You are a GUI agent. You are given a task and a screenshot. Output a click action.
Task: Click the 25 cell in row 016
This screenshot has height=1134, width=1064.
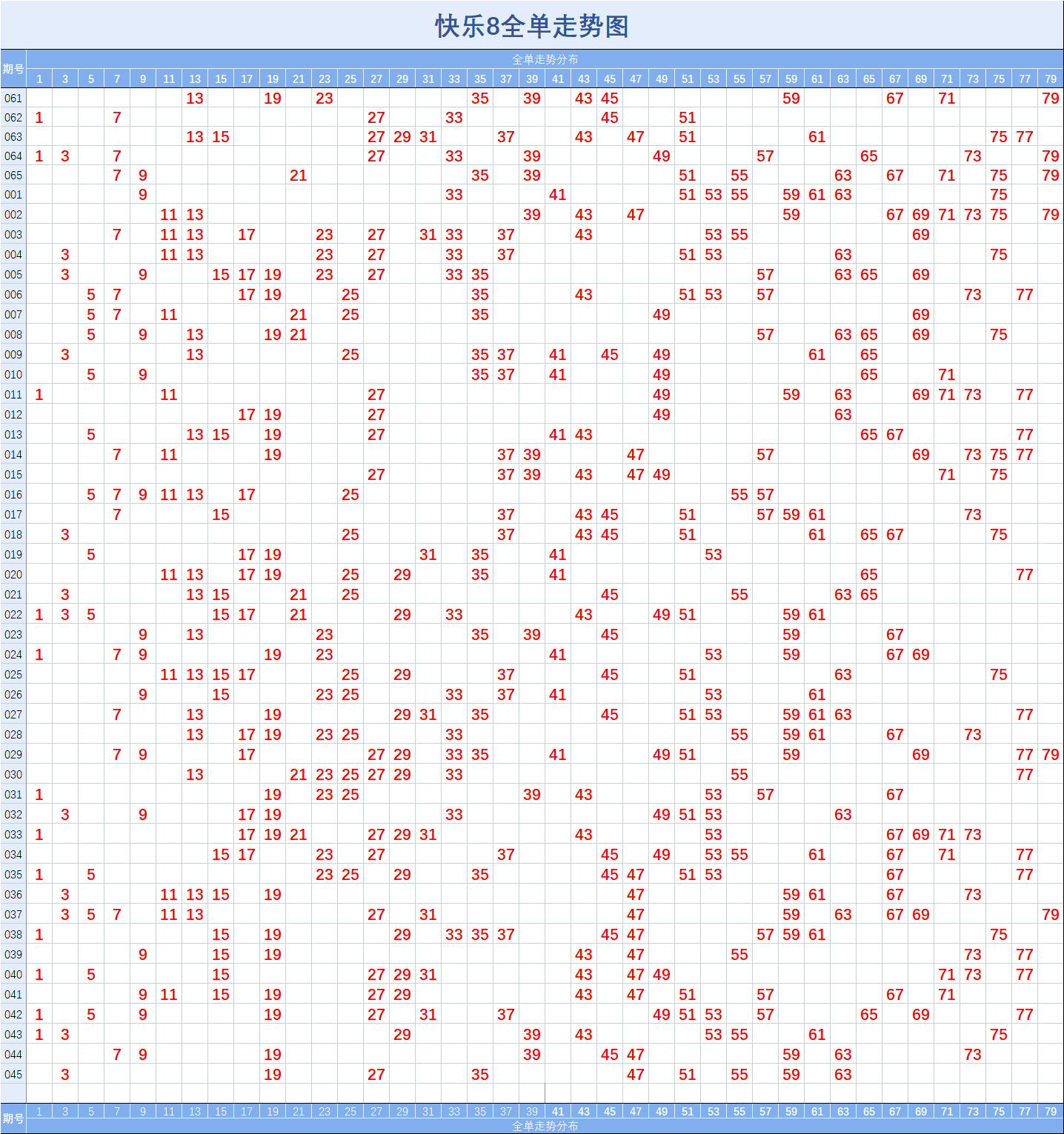[x=350, y=495]
